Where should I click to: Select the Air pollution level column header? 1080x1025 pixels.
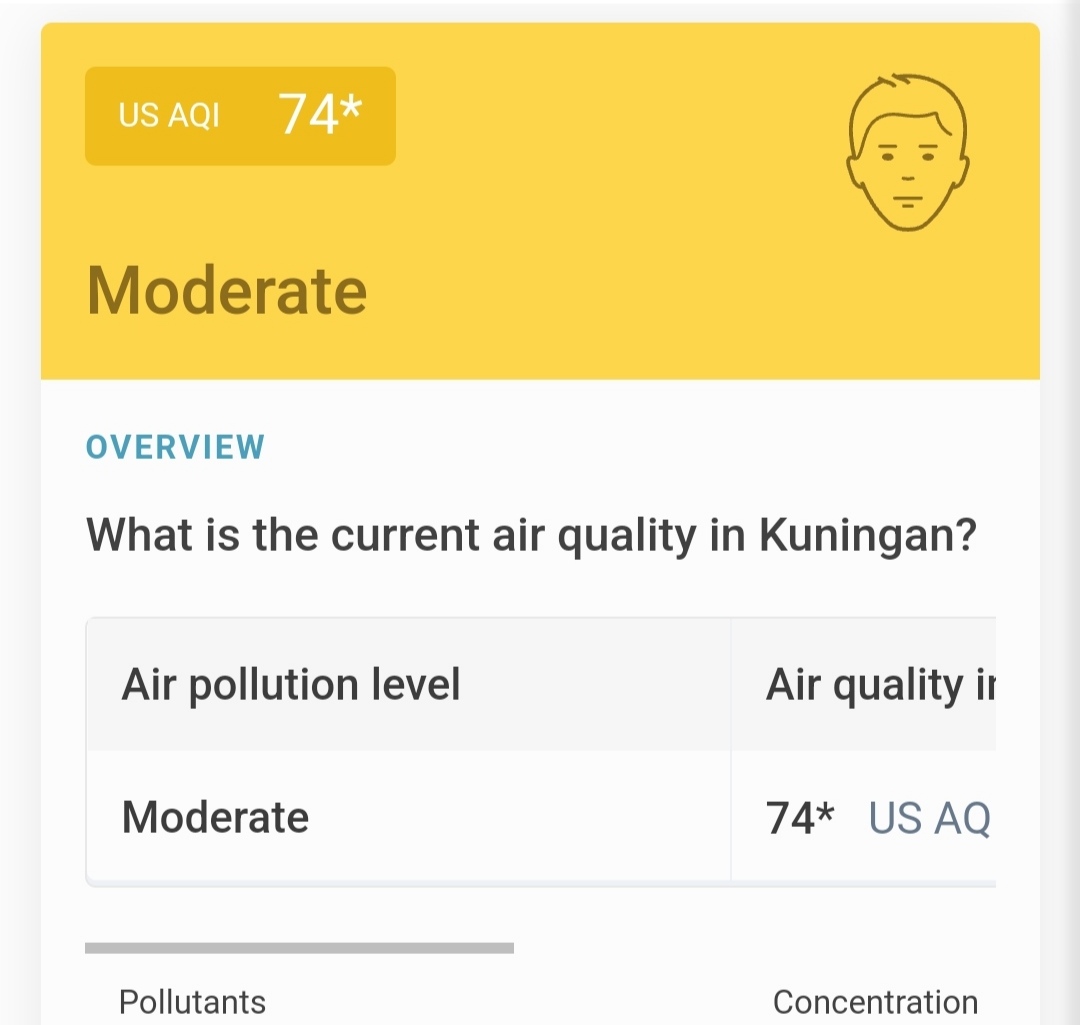coord(291,684)
